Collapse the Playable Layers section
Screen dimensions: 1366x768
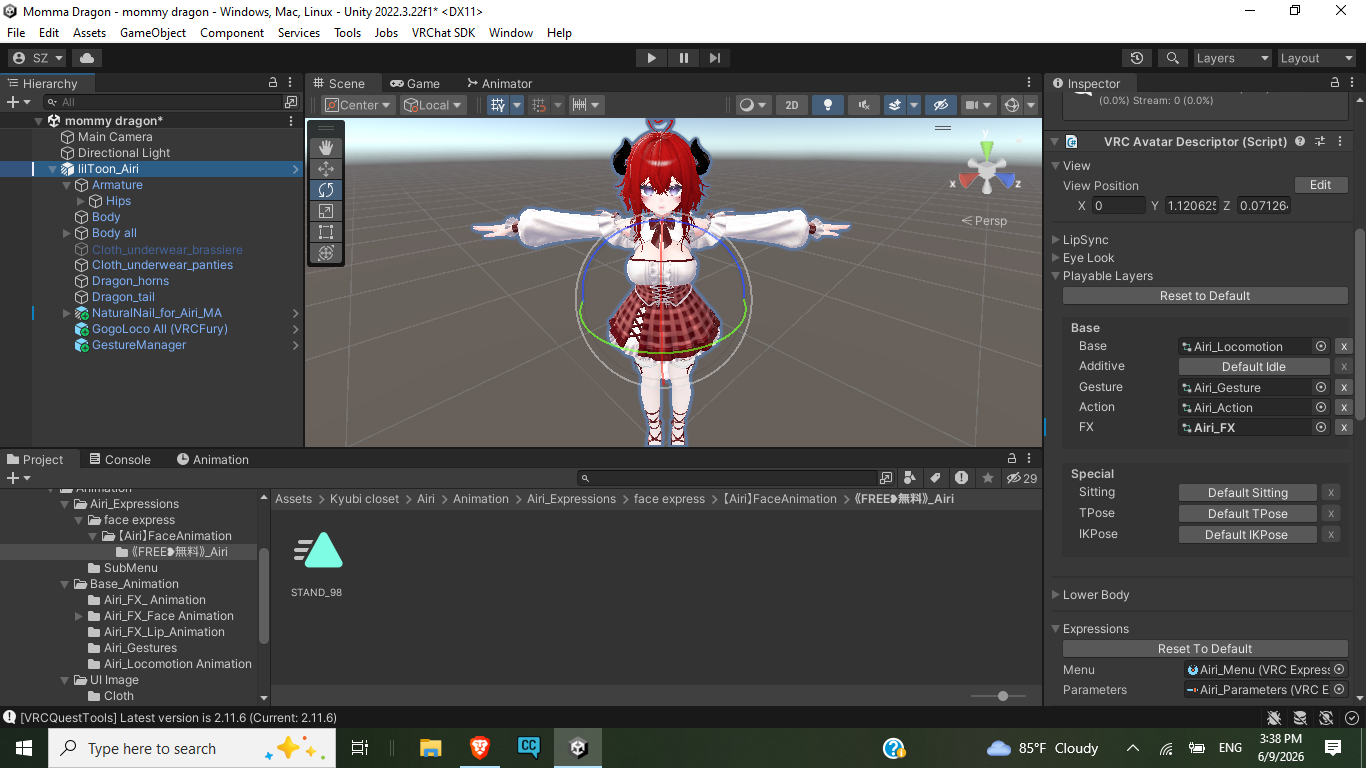(x=1056, y=276)
